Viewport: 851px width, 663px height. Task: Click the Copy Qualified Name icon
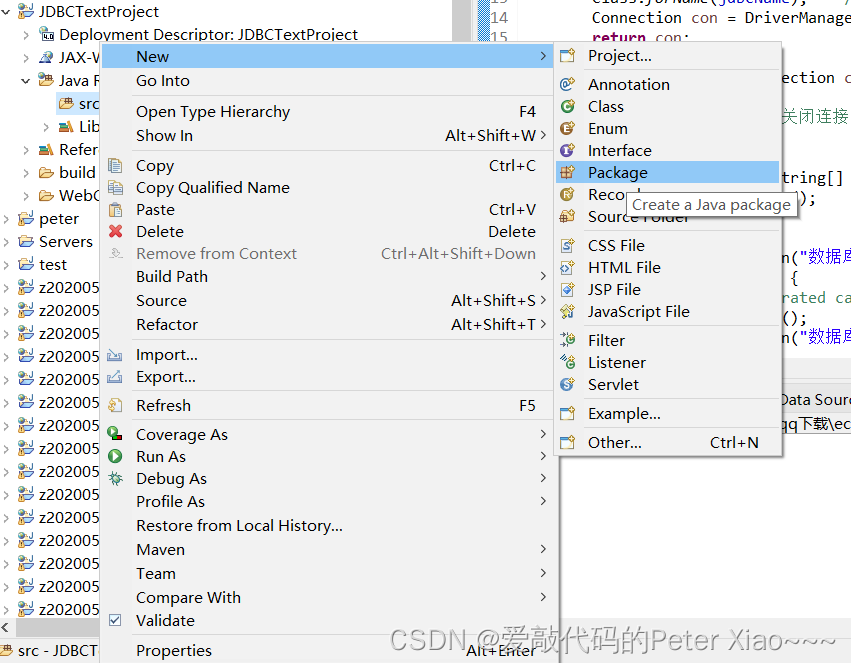(115, 187)
